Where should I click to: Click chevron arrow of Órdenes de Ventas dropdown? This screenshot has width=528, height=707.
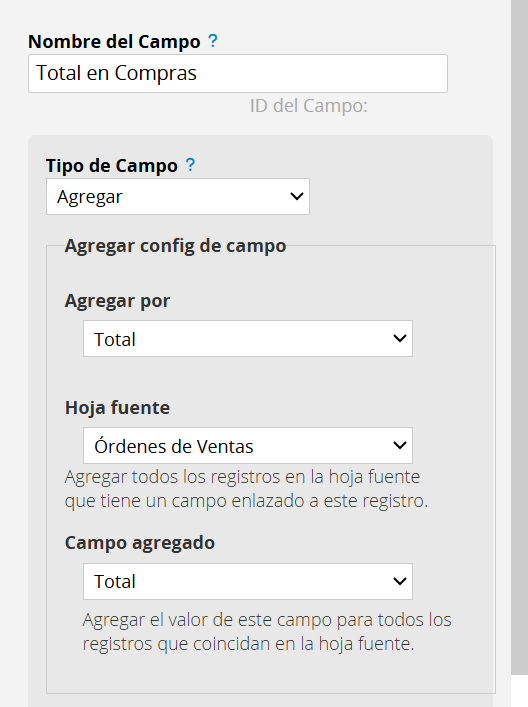point(399,445)
